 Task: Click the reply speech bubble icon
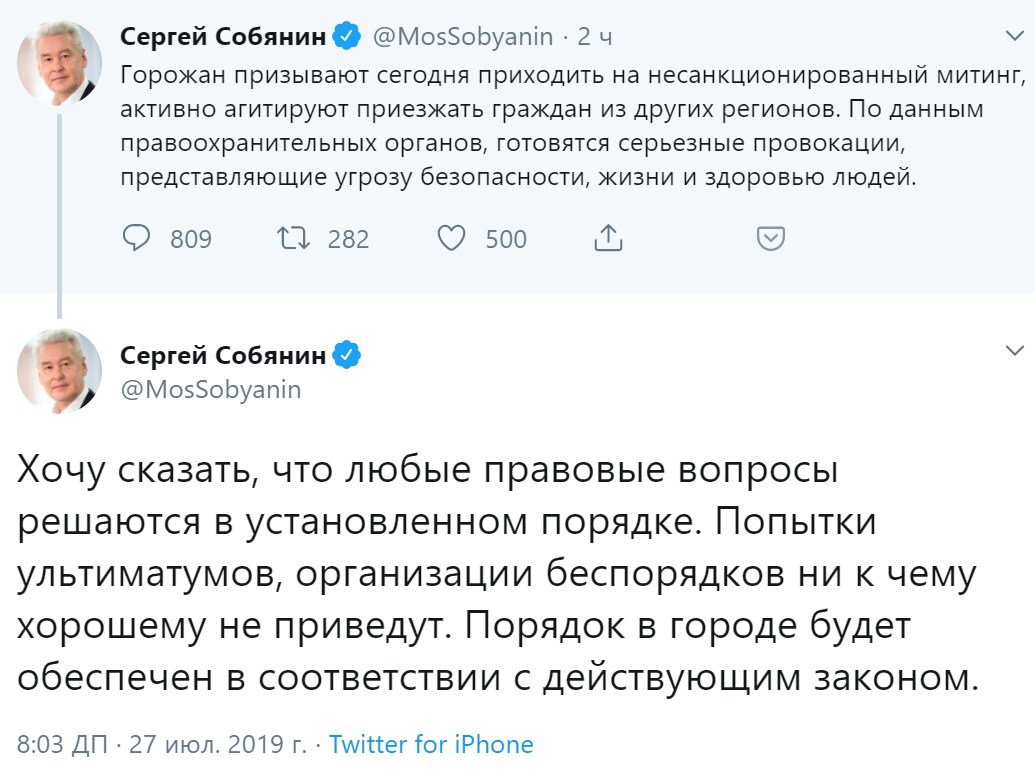point(136,238)
